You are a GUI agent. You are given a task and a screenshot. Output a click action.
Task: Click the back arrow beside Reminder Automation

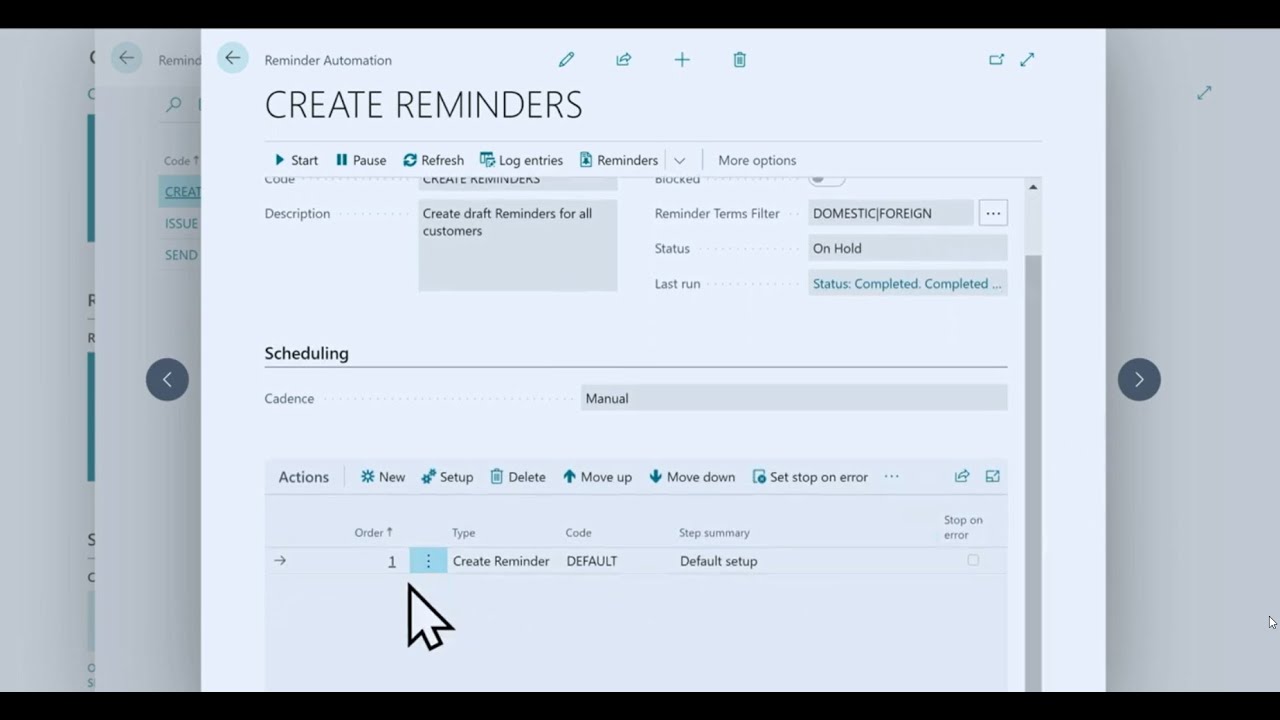coord(232,58)
